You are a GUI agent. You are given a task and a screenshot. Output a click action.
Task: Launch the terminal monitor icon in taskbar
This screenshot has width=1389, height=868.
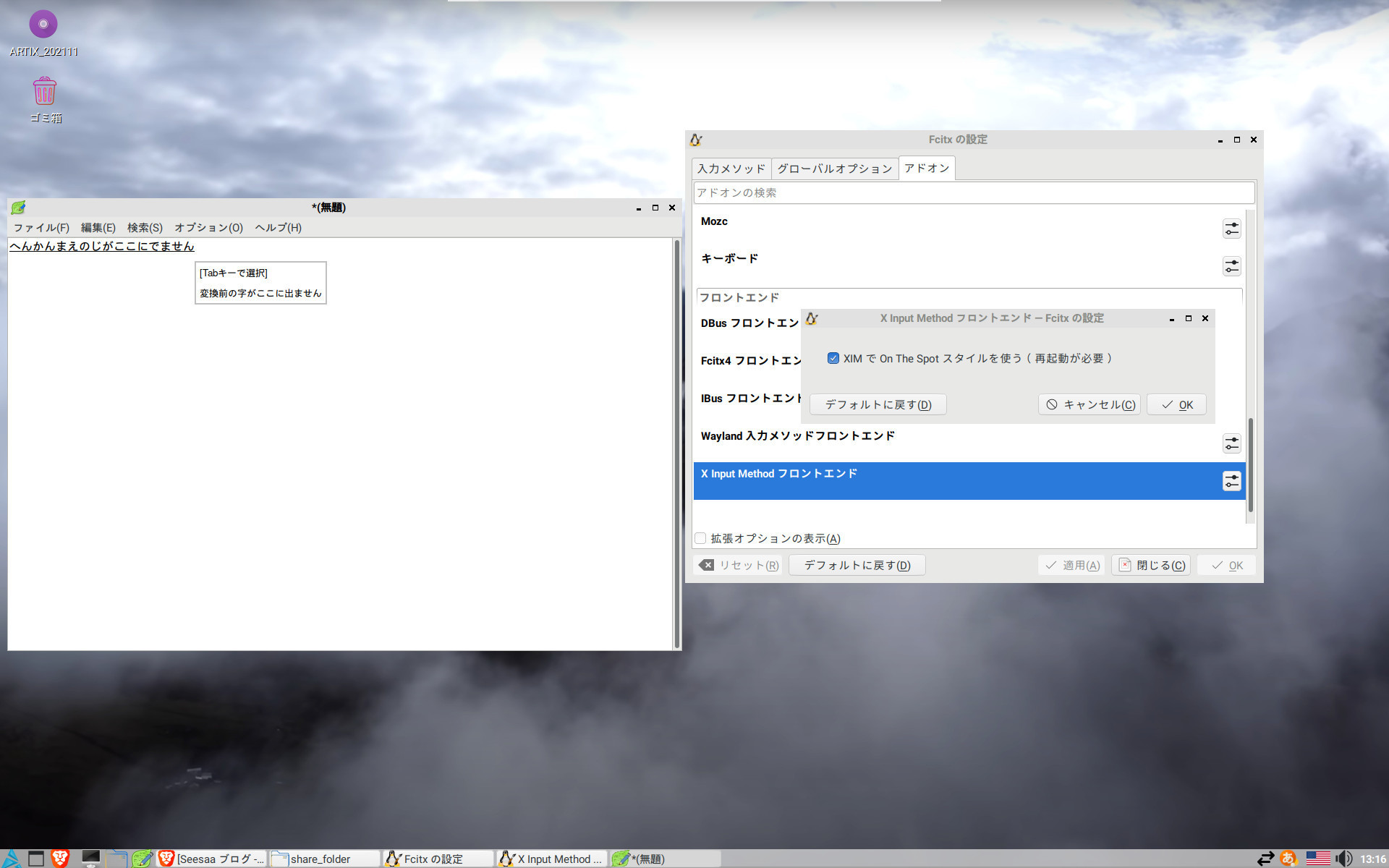point(90,859)
